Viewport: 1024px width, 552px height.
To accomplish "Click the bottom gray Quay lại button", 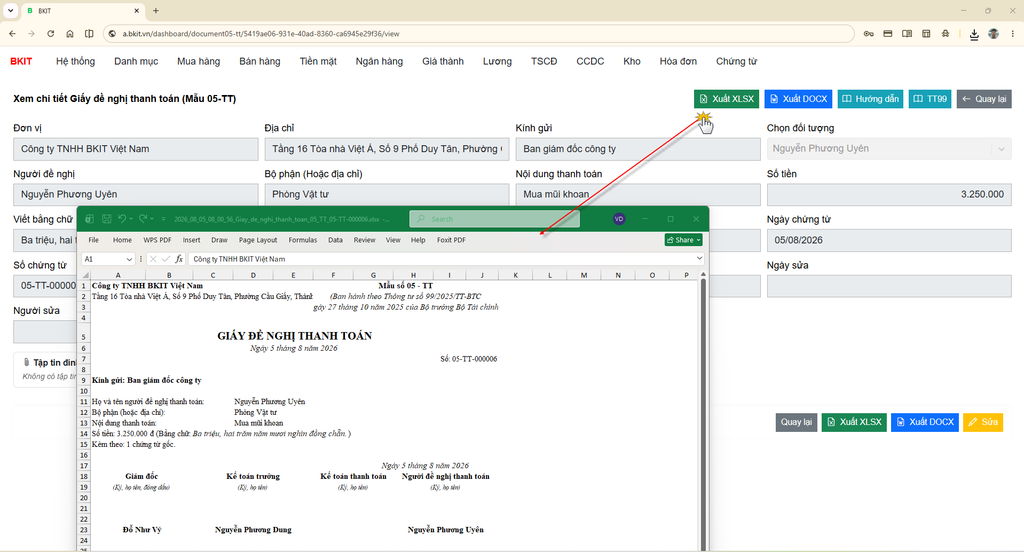I will 796,422.
